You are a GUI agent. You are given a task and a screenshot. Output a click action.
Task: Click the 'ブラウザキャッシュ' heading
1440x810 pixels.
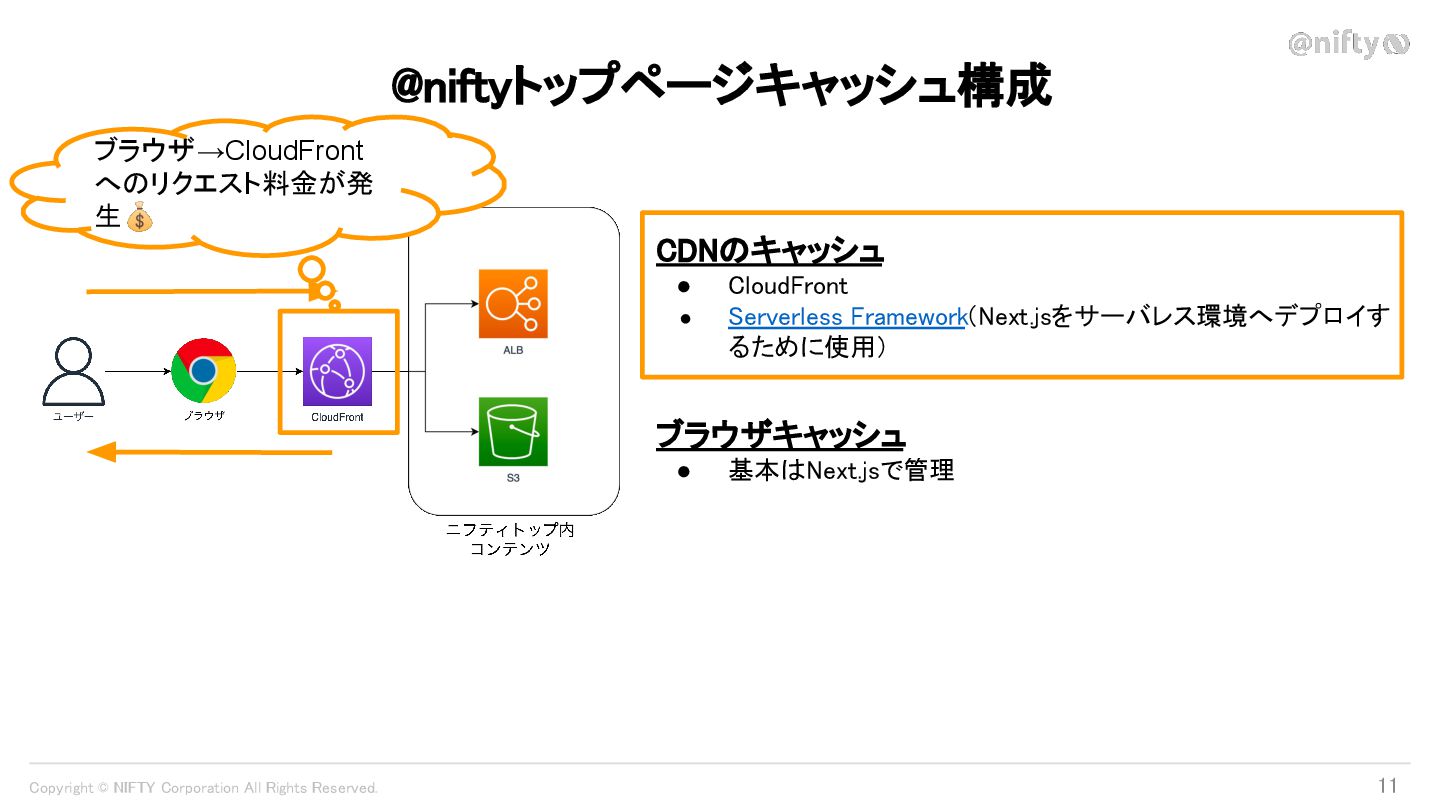click(x=780, y=435)
